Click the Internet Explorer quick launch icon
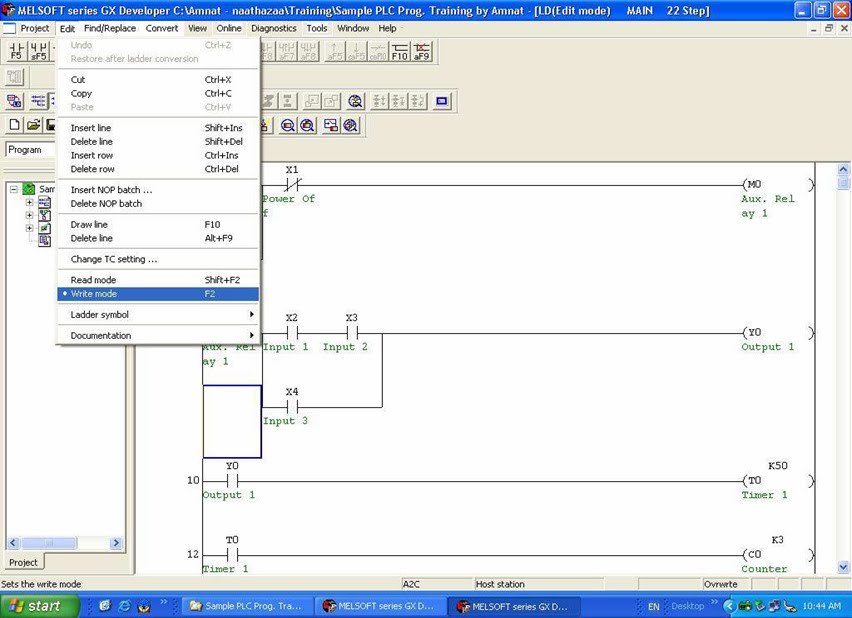The image size is (852, 618). coord(124,606)
